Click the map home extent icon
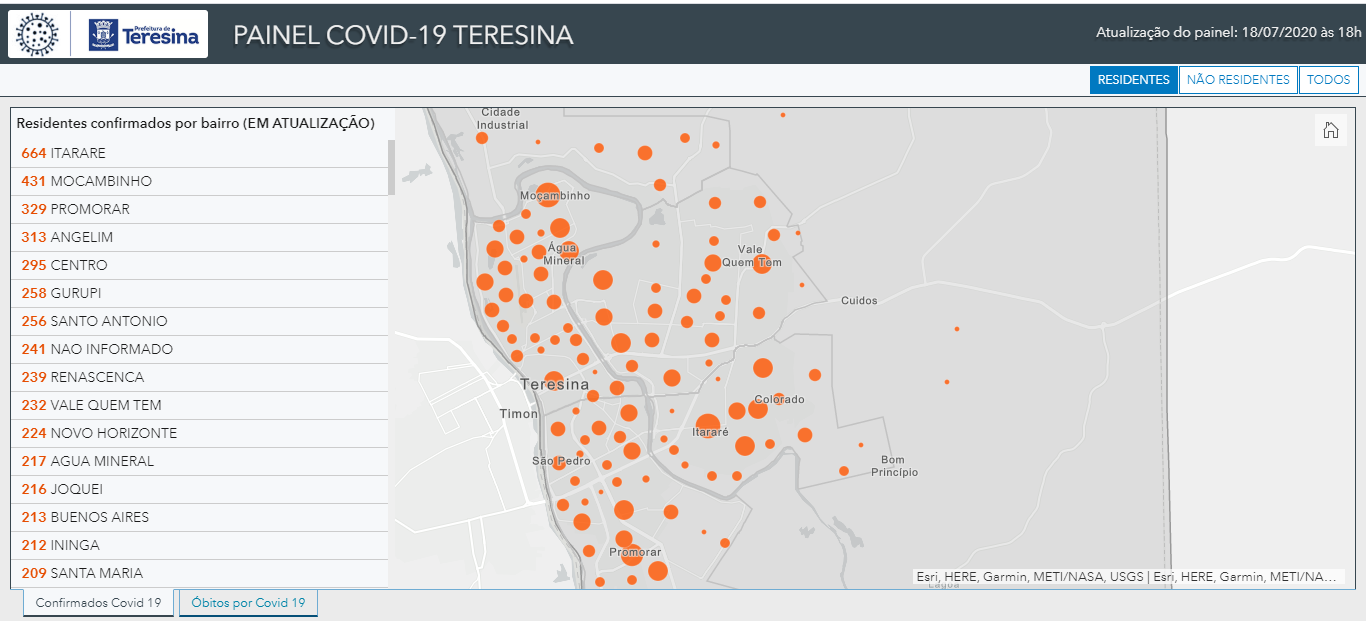This screenshot has height=621, width=1366. [1331, 130]
